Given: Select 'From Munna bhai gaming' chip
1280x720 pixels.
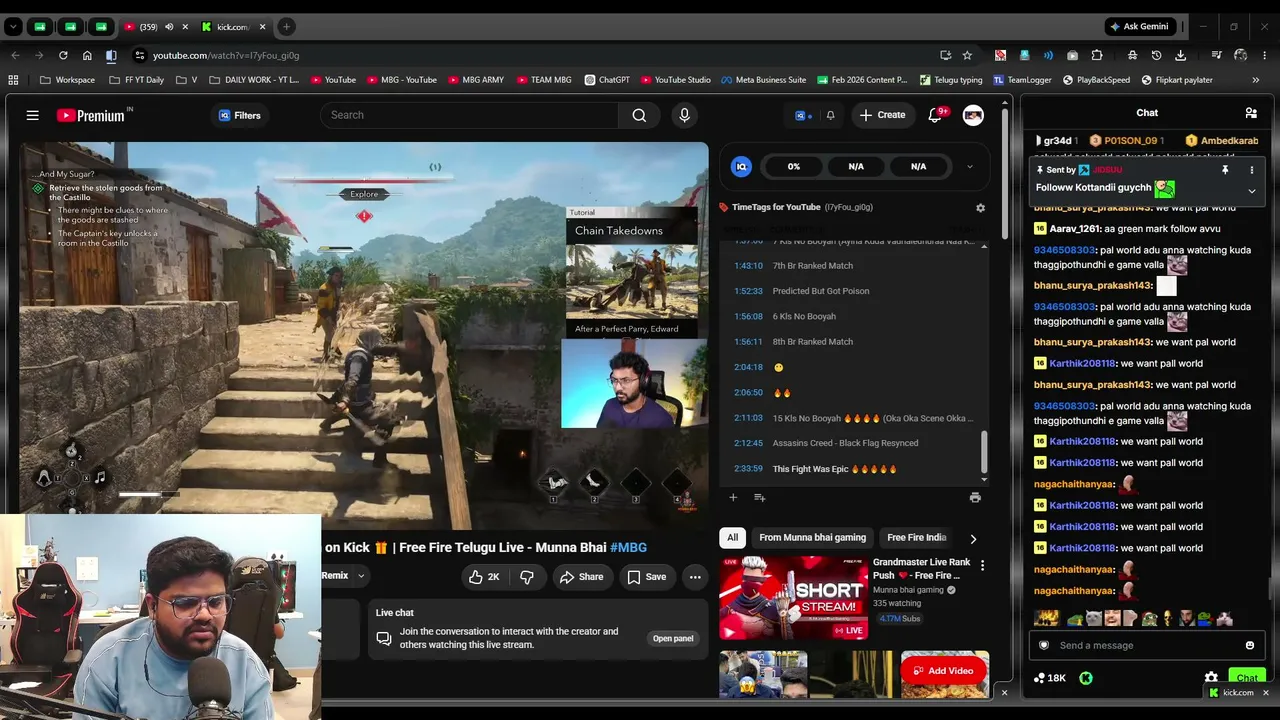Looking at the screenshot, I should point(812,538).
